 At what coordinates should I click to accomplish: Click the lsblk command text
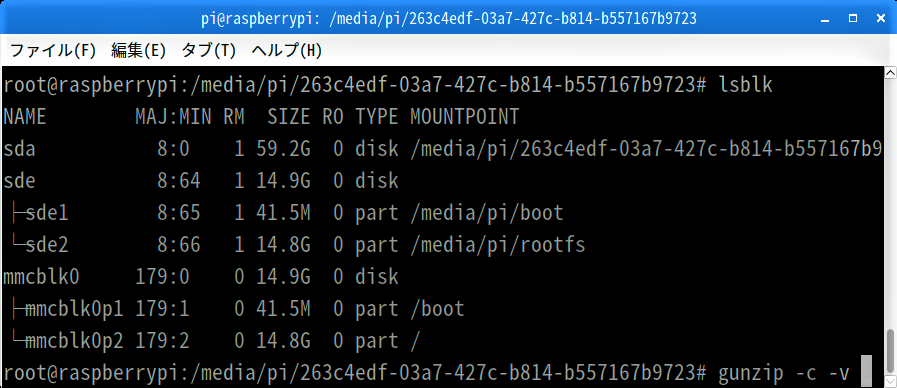746,85
